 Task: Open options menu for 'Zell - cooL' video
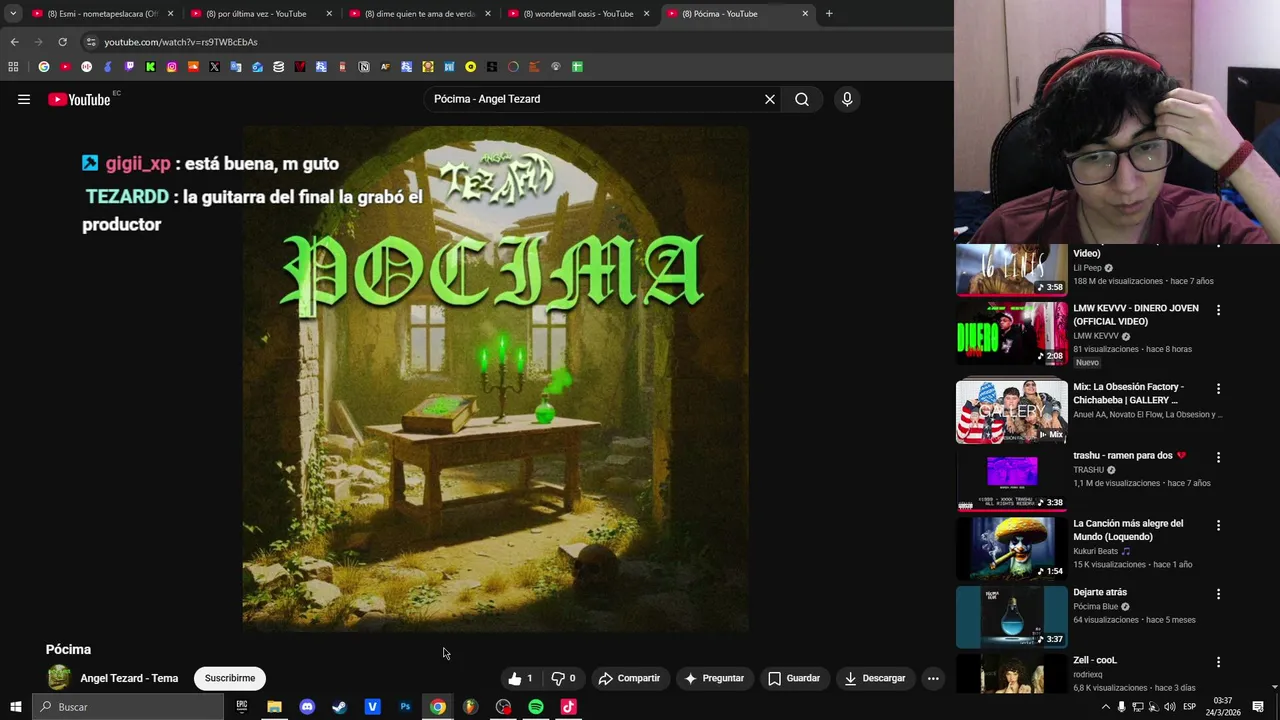(x=1218, y=662)
